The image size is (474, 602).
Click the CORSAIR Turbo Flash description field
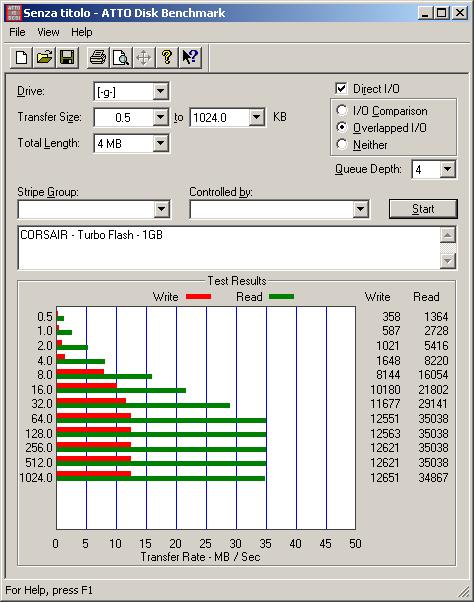click(229, 248)
